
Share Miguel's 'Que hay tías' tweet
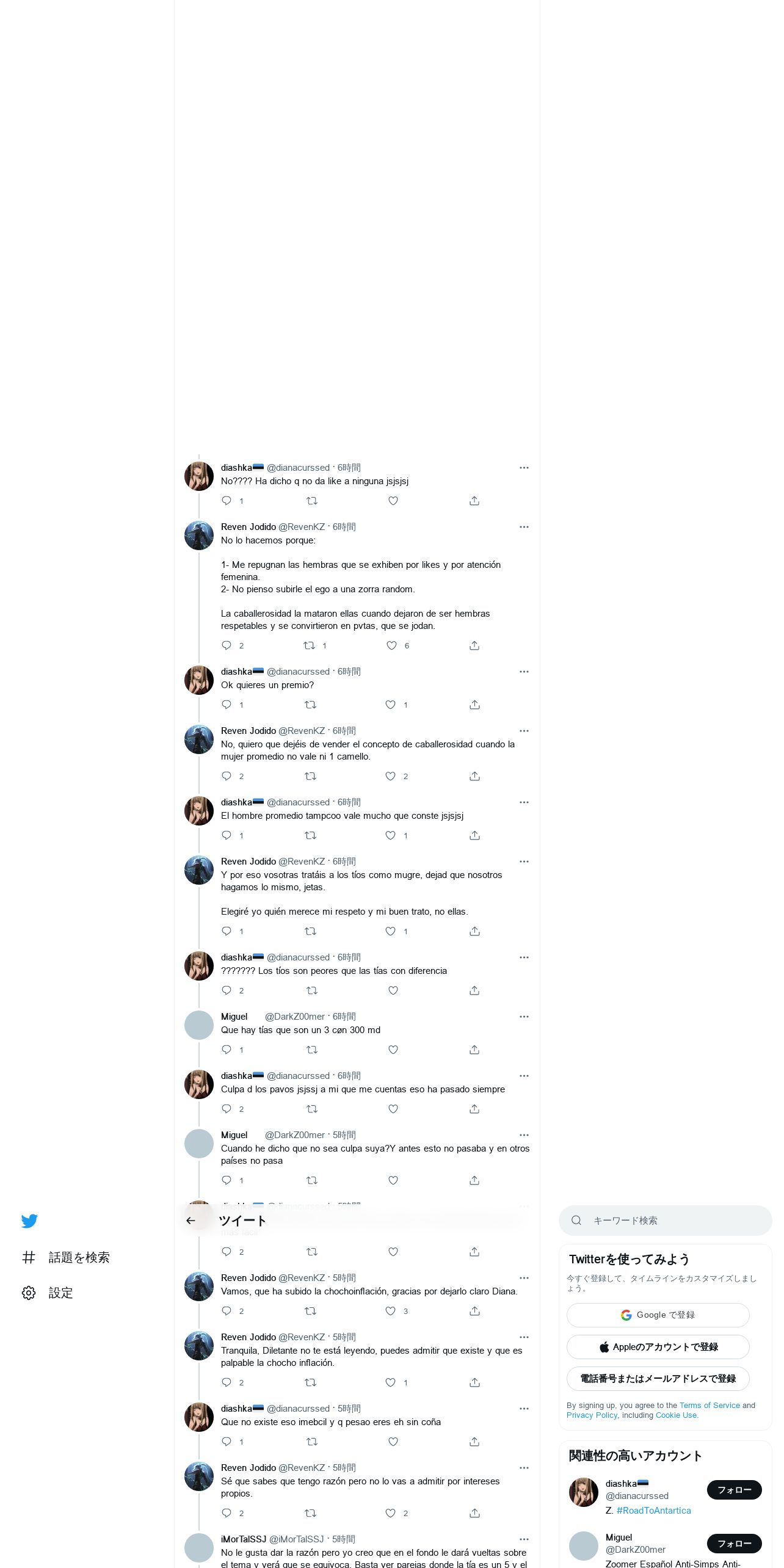474,1050
